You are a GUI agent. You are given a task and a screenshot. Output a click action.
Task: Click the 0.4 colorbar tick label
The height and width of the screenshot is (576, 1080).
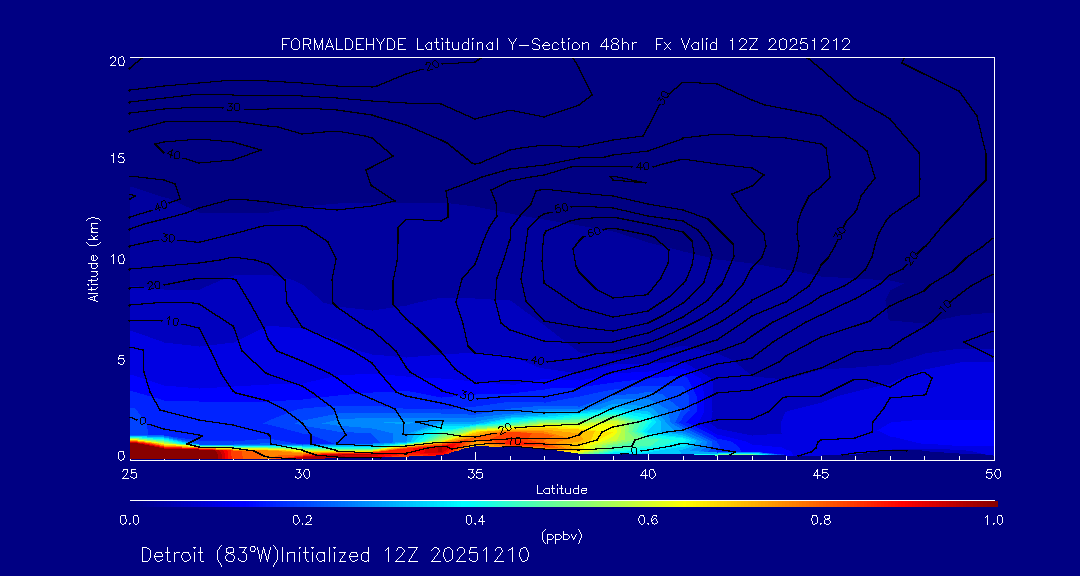click(x=475, y=520)
